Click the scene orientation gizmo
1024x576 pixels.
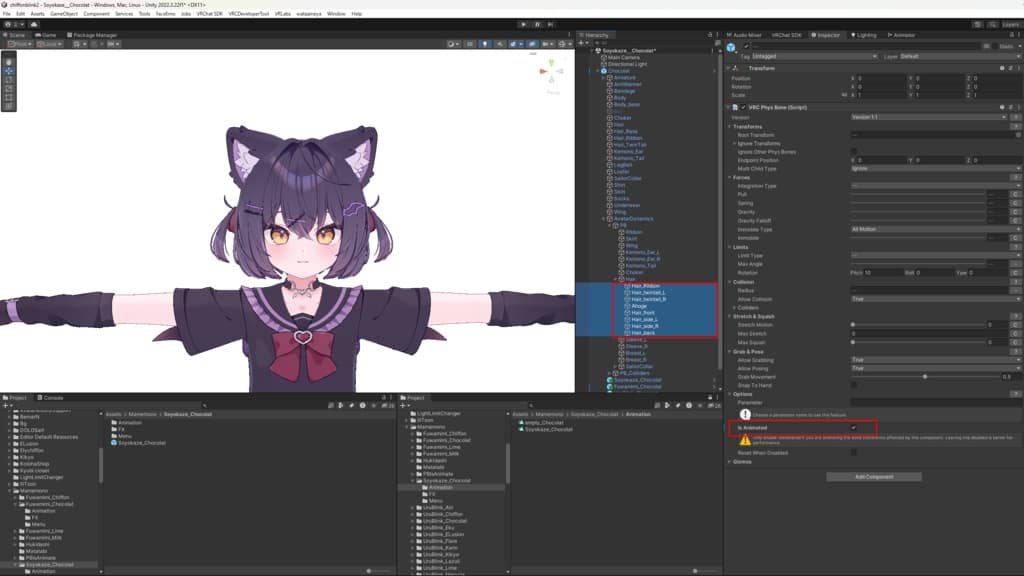(x=553, y=72)
